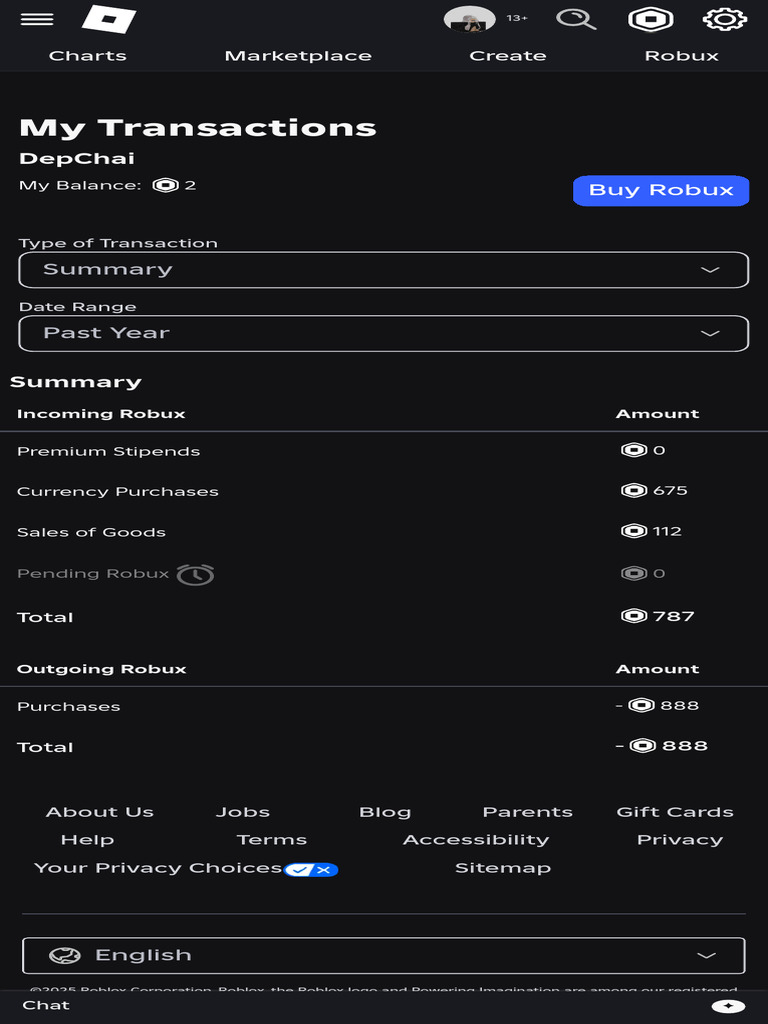
Task: Click Robux icon in Premium Stipends row
Action: tap(633, 450)
